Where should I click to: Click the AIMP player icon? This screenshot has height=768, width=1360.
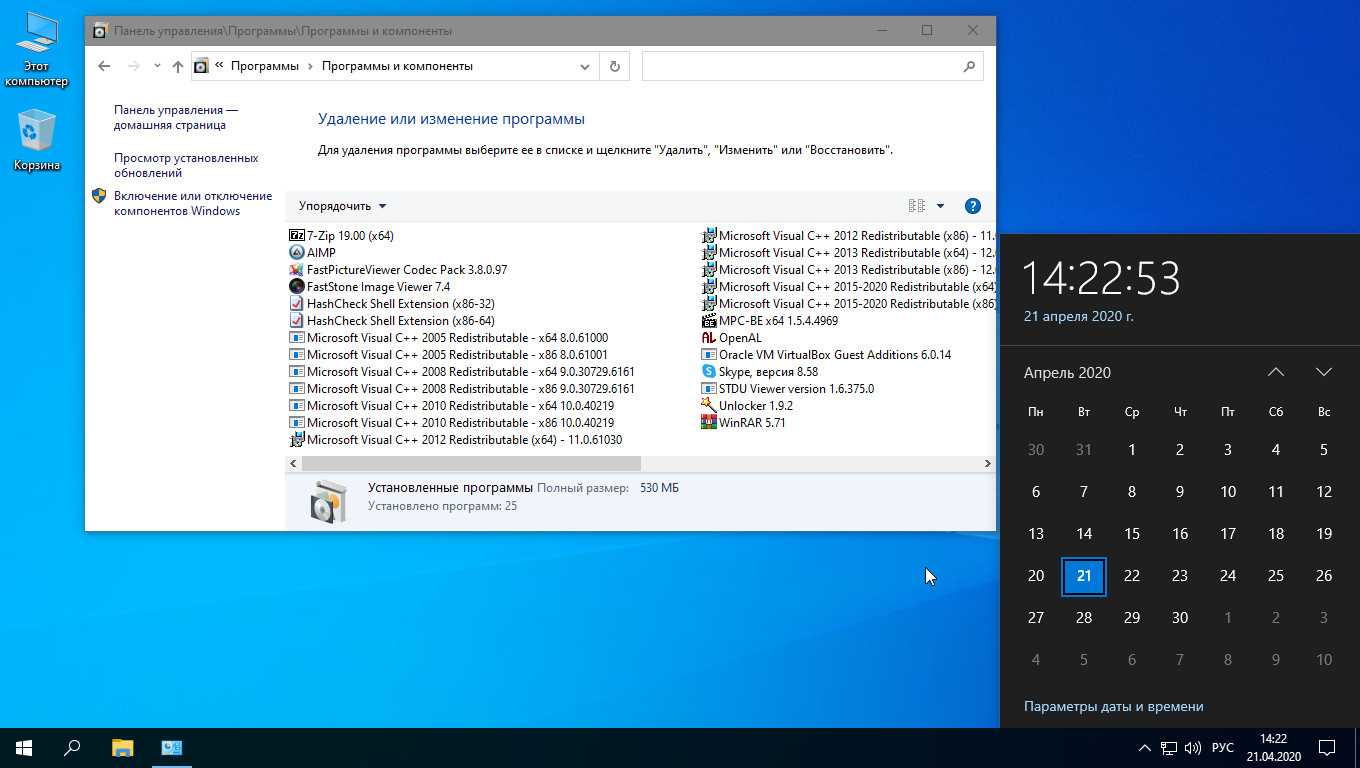point(297,252)
